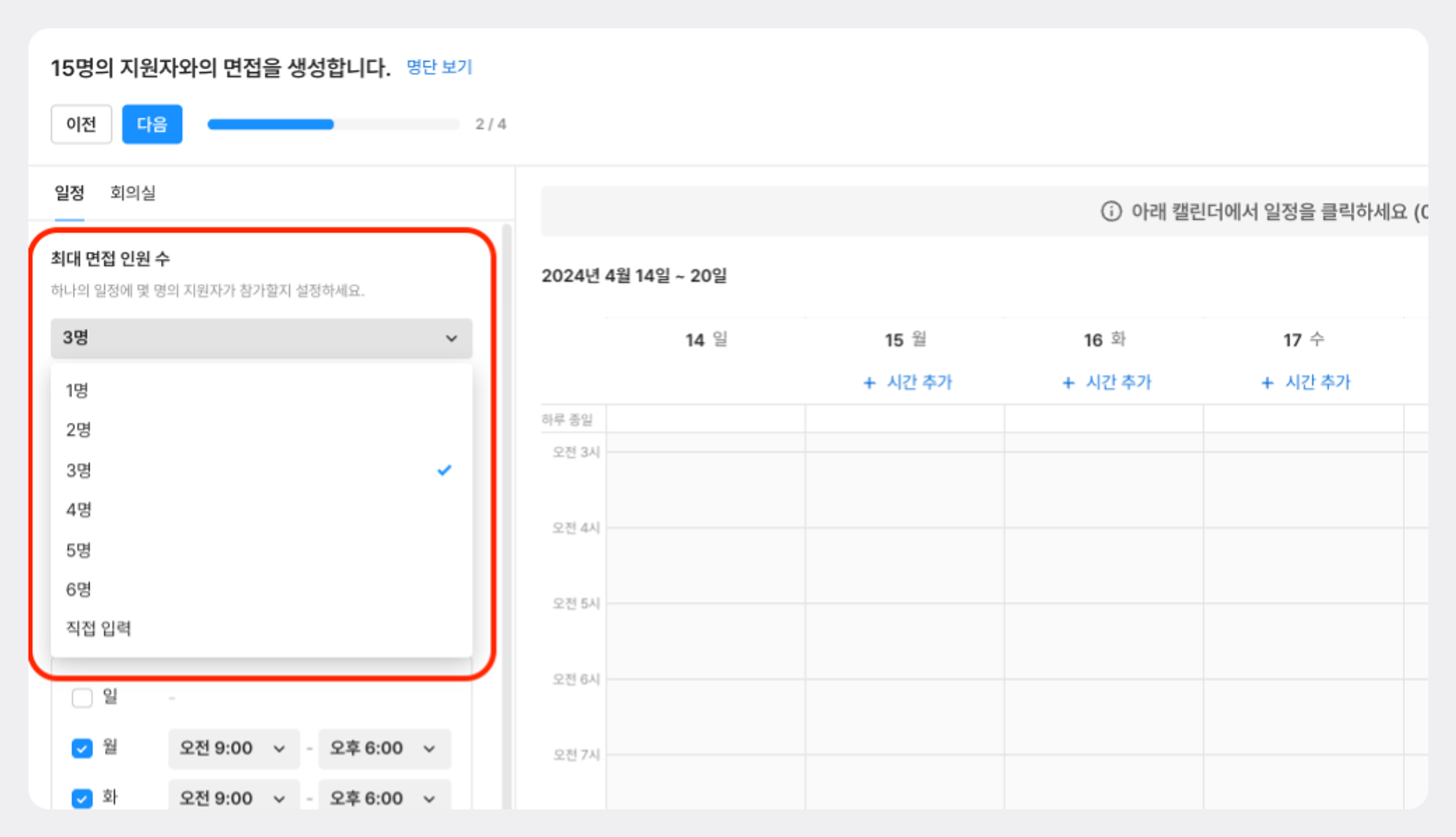This screenshot has height=837, width=1456.
Task: Click 시간 추가 under 17 수
Action: click(1305, 382)
